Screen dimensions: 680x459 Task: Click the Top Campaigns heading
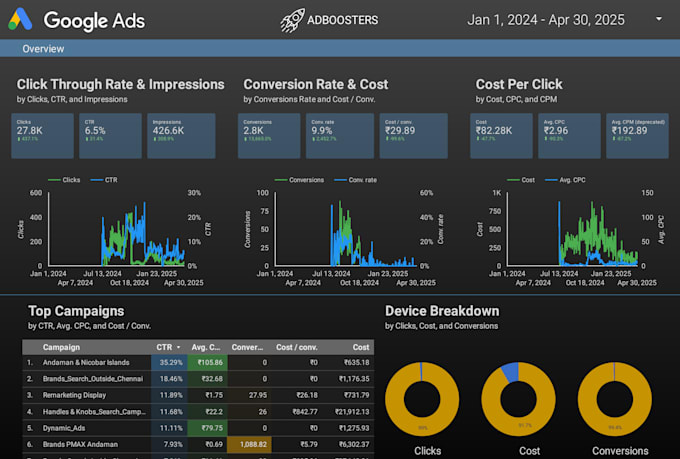coord(76,311)
